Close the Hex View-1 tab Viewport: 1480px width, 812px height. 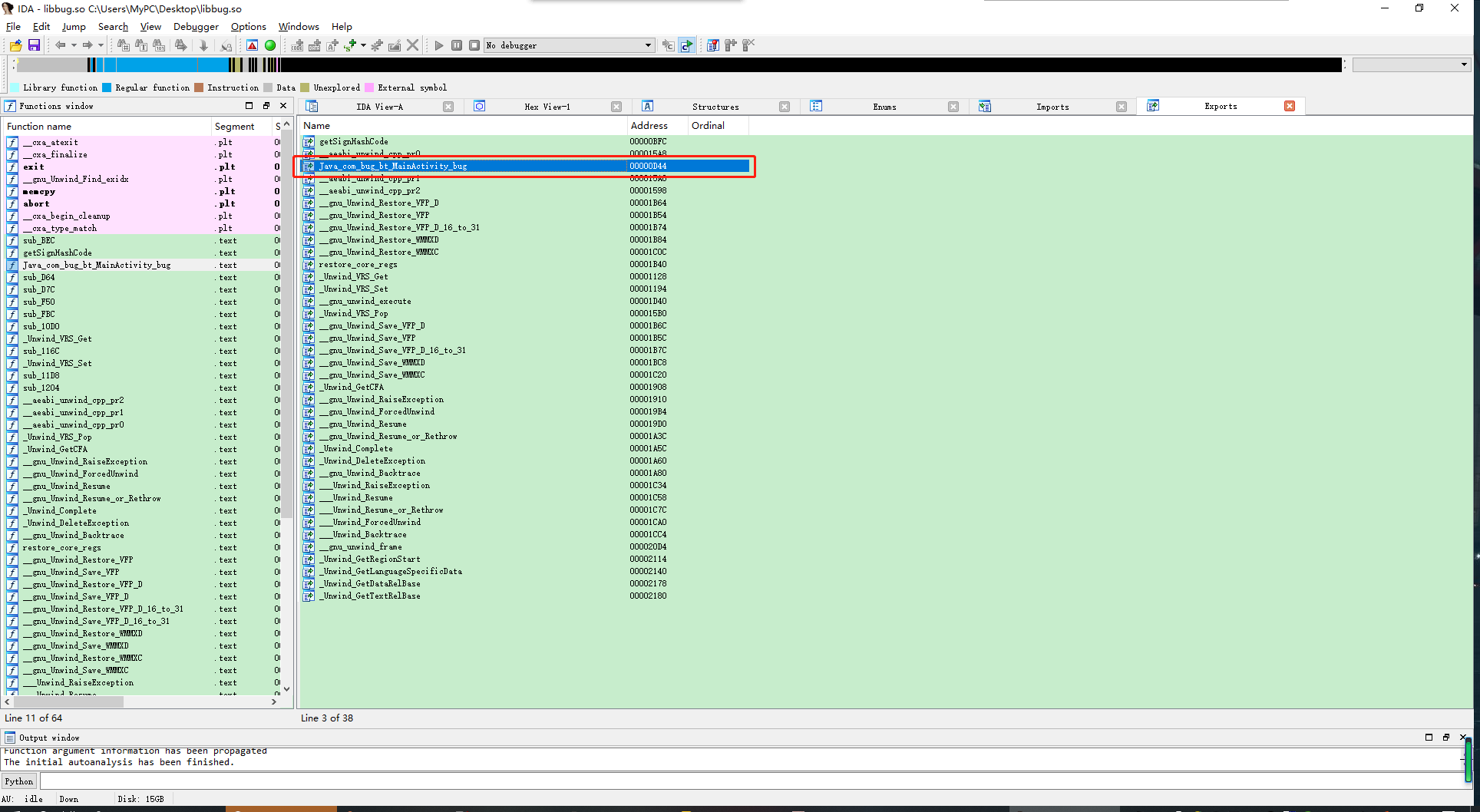click(x=616, y=107)
